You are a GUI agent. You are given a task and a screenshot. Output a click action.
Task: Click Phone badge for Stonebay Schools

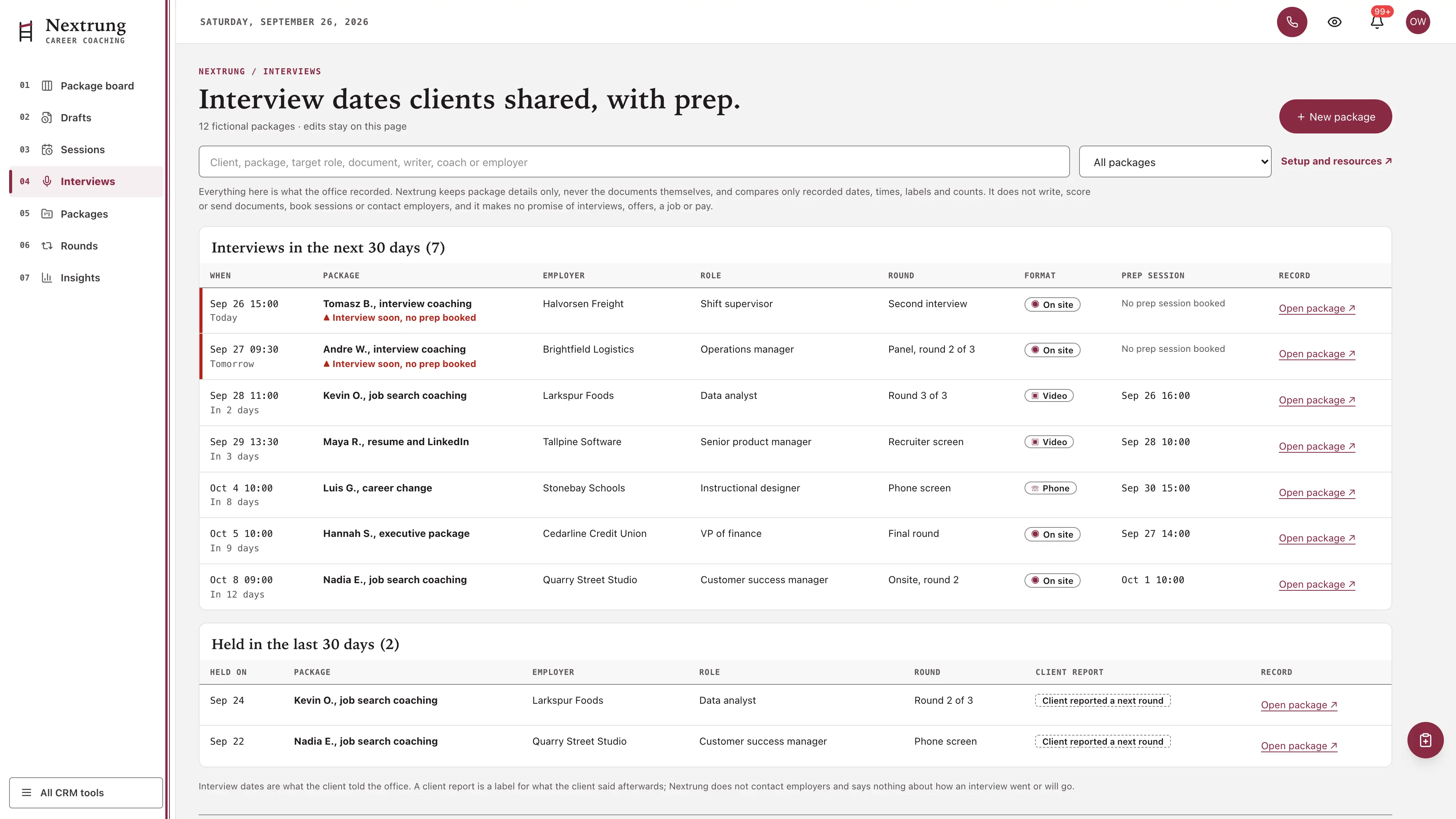(1050, 488)
